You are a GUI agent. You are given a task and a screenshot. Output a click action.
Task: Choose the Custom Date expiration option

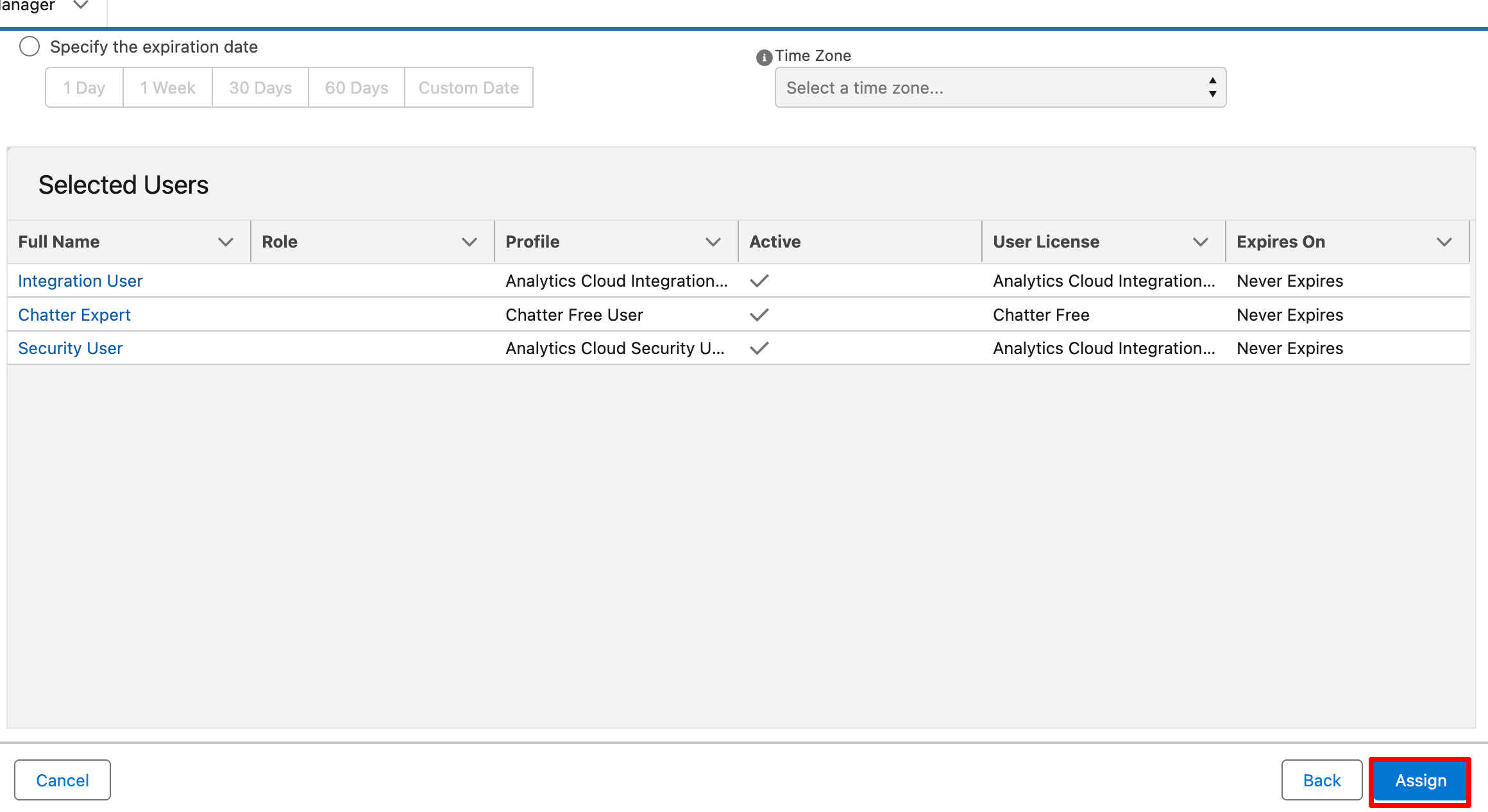click(x=468, y=88)
